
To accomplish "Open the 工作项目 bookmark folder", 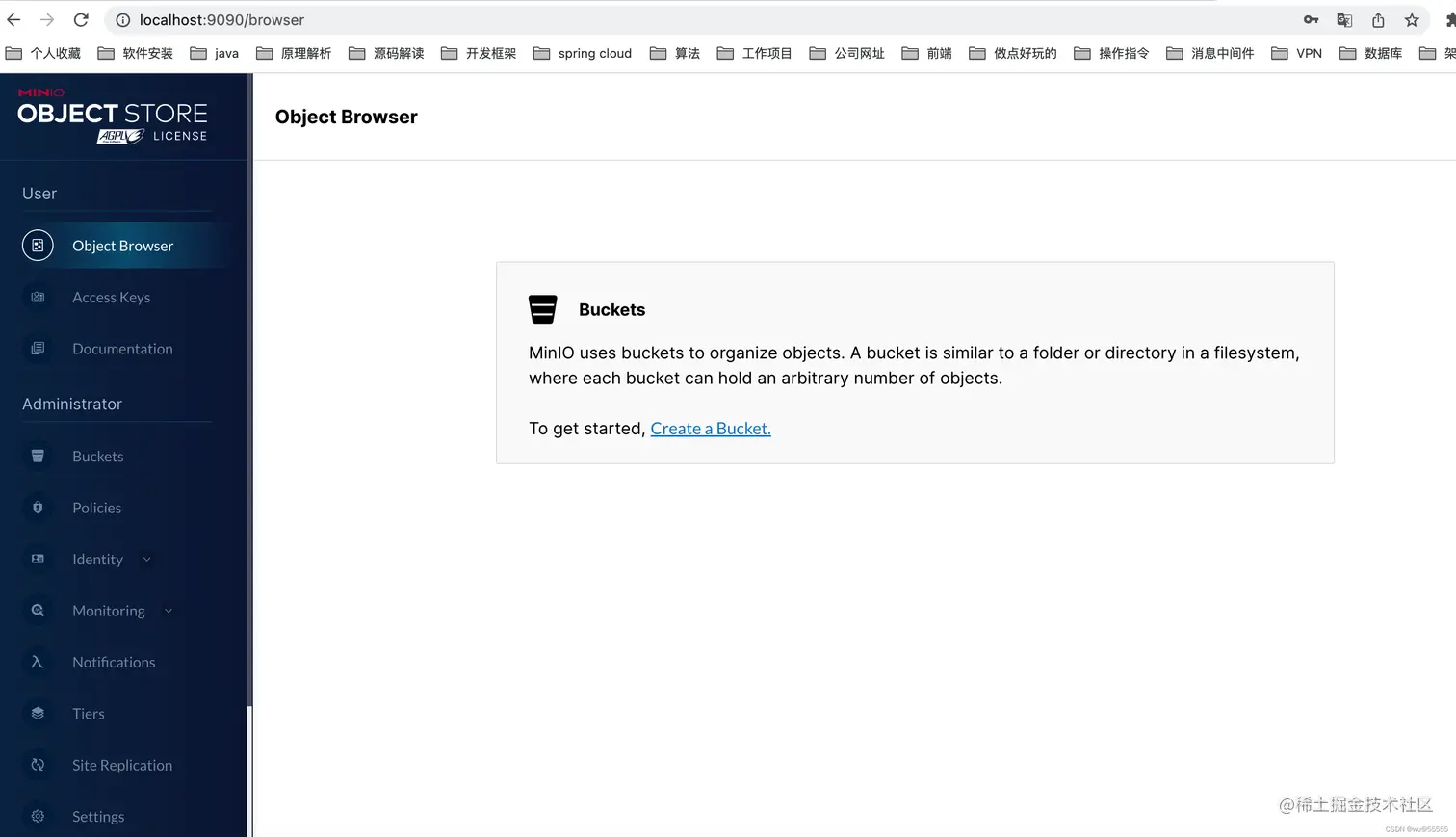I will [754, 53].
